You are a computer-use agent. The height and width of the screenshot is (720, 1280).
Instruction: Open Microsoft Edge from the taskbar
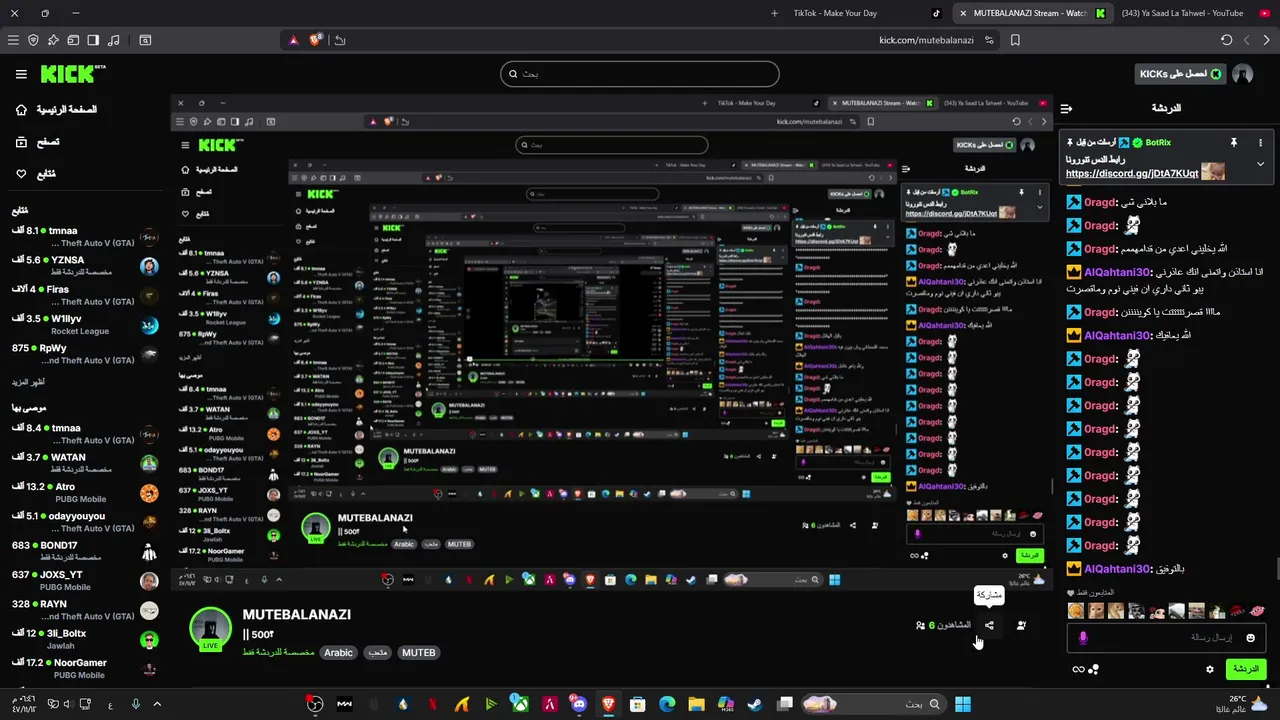667,704
